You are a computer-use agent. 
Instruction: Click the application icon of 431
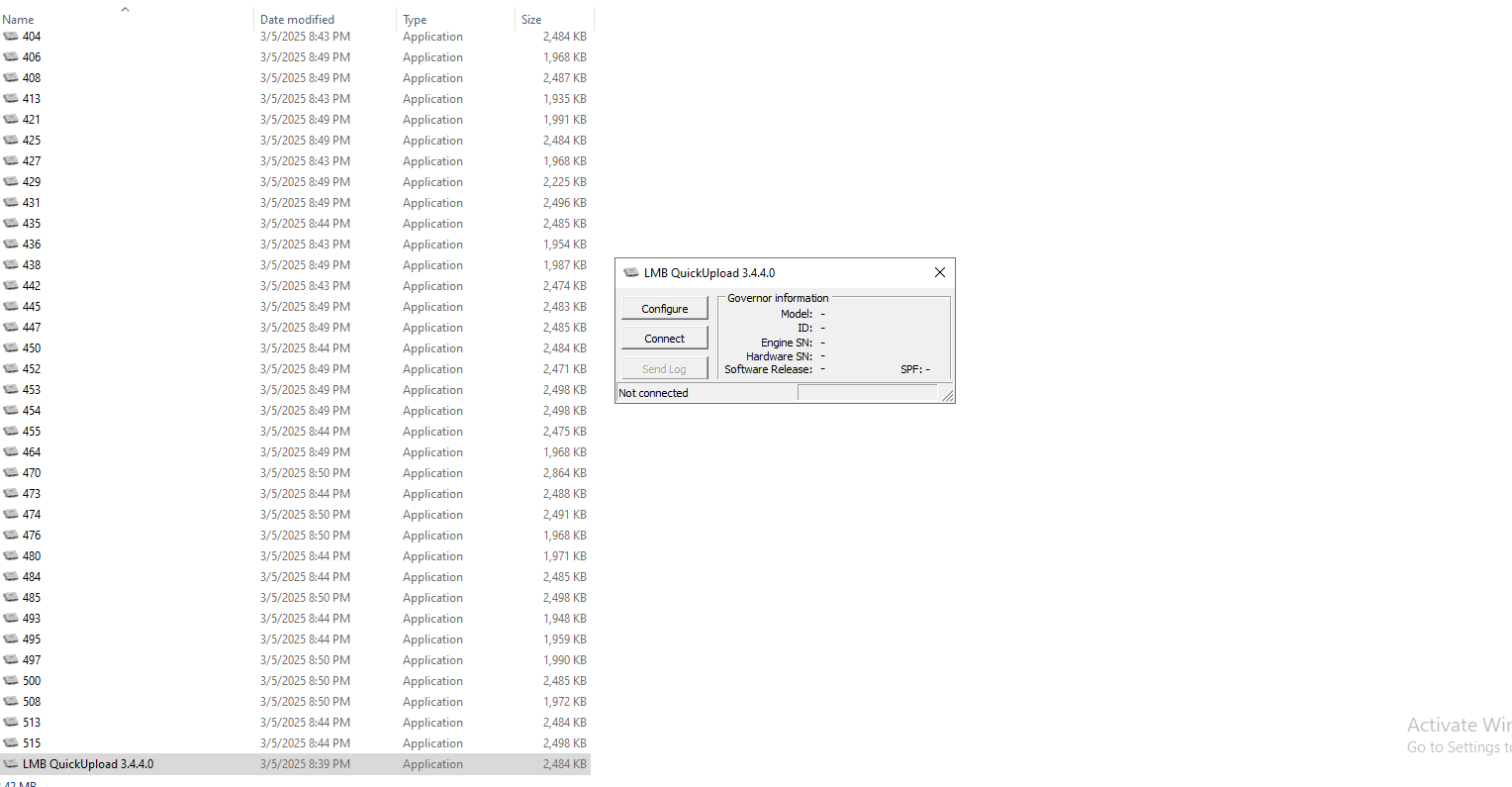tap(11, 203)
